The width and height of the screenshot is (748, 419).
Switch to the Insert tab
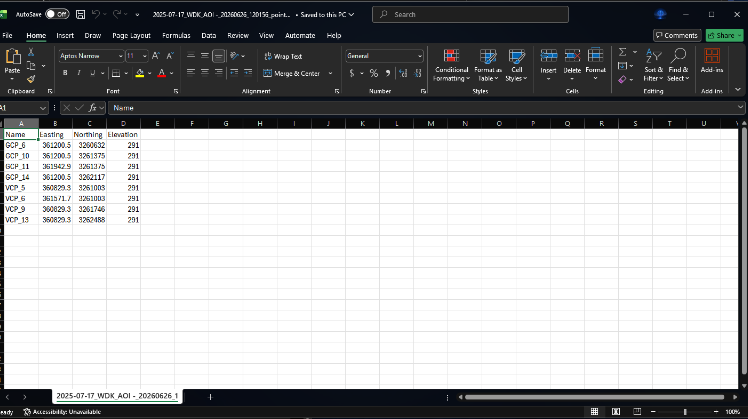coord(65,35)
